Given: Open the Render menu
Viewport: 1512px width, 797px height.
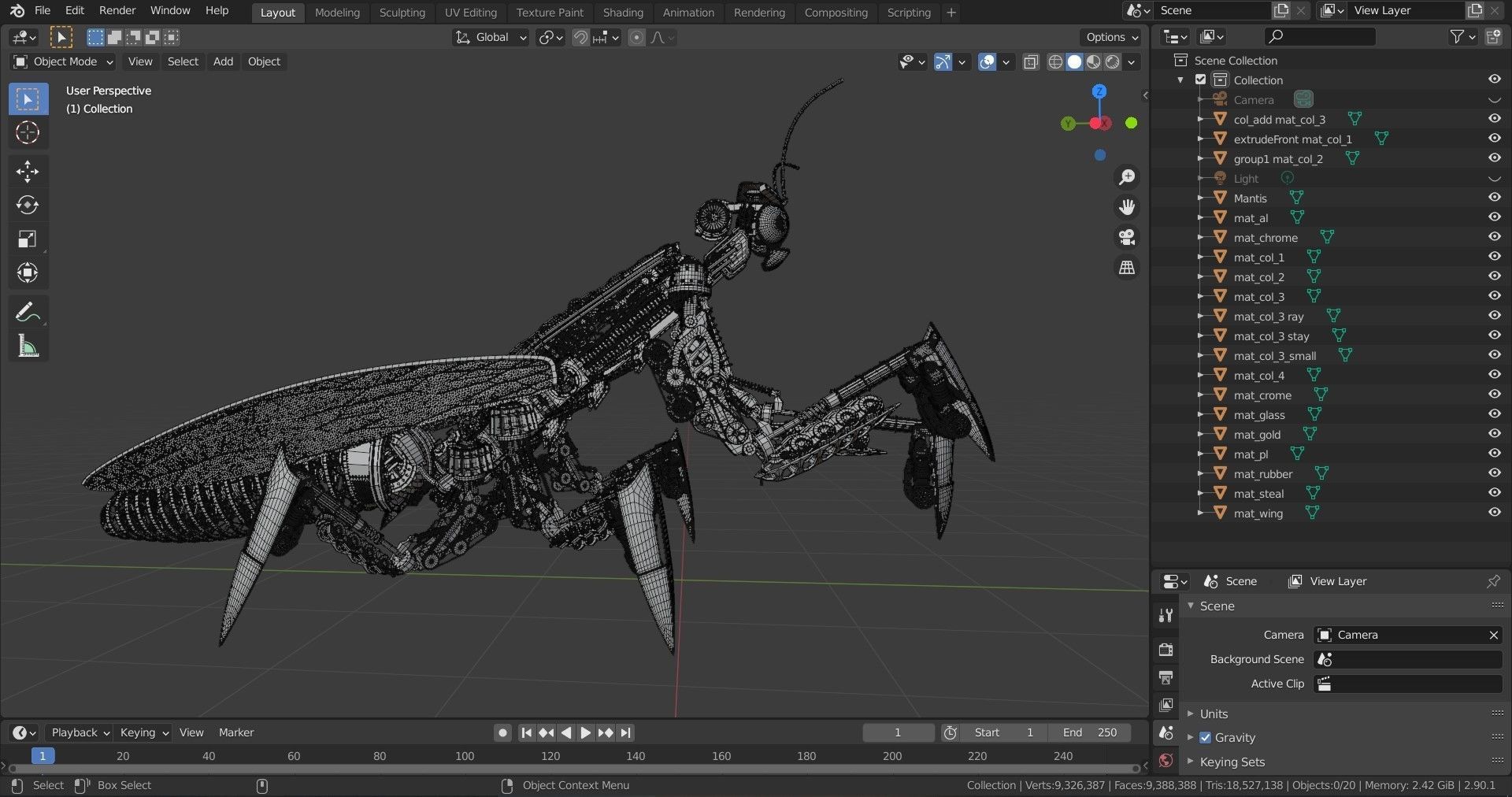Looking at the screenshot, I should coord(117,10).
